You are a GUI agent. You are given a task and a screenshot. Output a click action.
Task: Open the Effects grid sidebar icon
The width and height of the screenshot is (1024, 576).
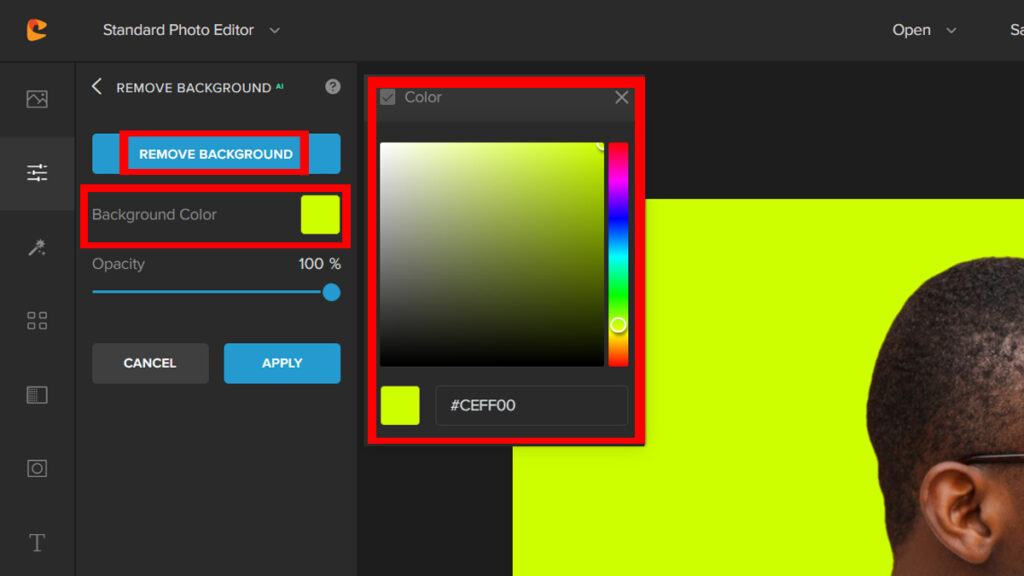[37, 321]
